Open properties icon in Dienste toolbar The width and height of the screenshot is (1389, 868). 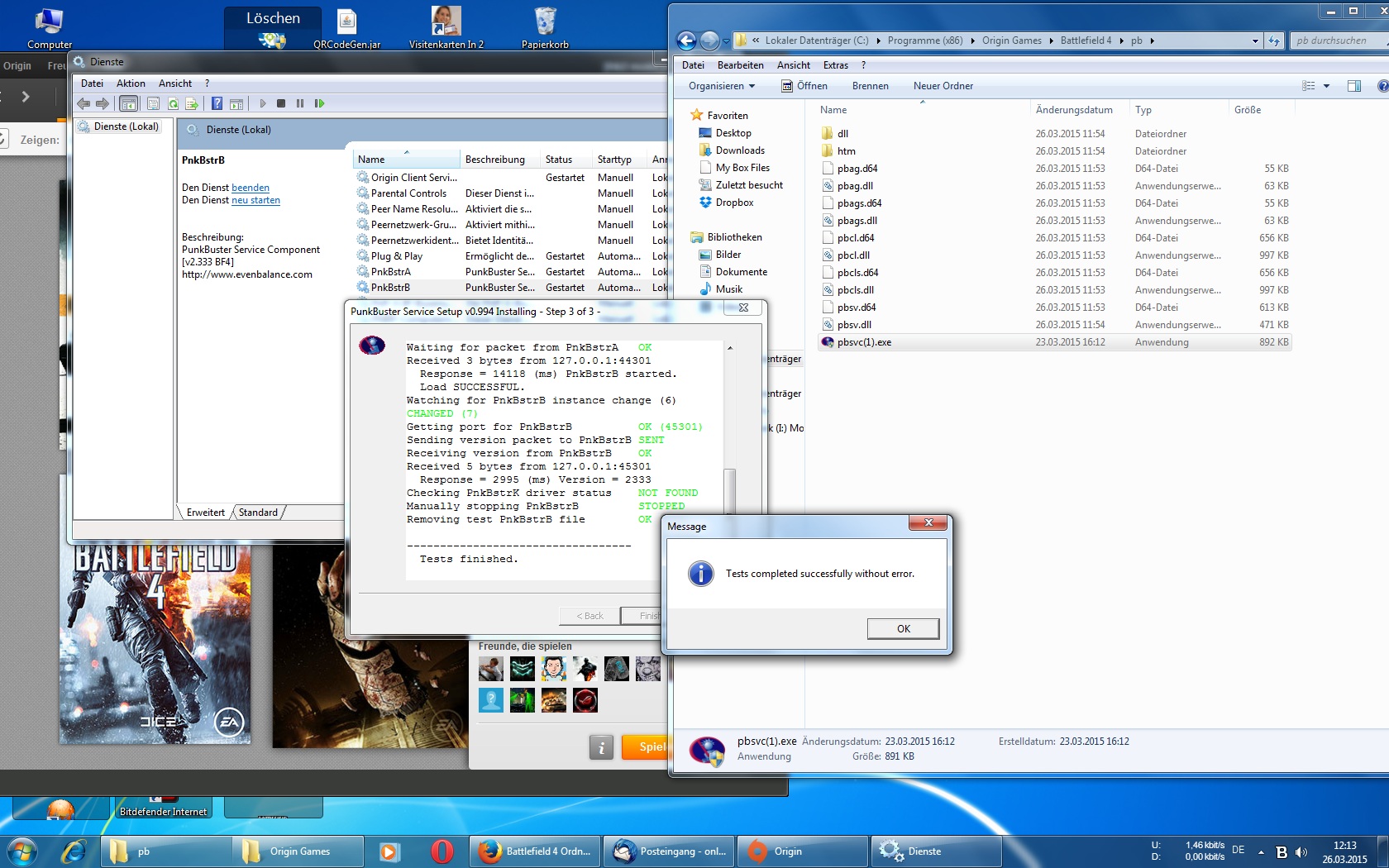(x=153, y=103)
